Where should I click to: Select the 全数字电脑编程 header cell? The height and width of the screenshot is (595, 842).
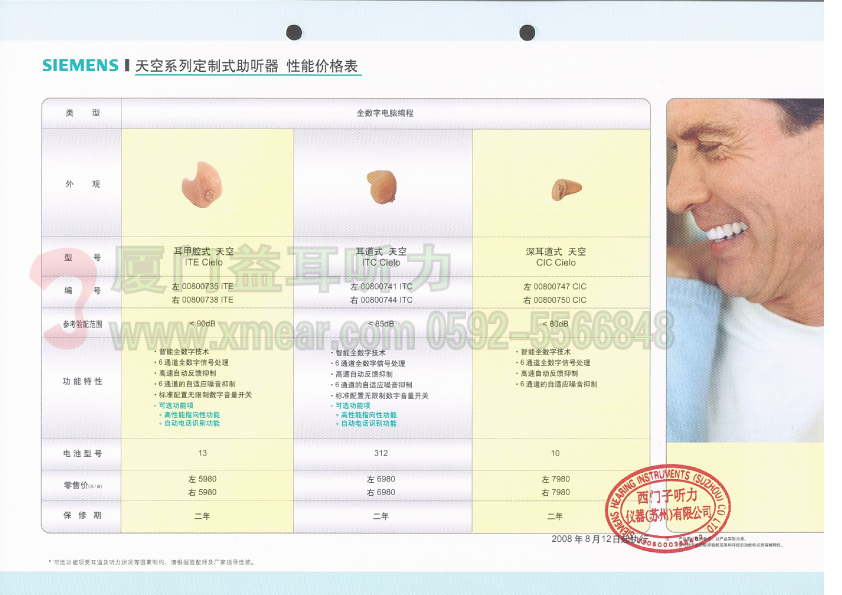point(385,113)
